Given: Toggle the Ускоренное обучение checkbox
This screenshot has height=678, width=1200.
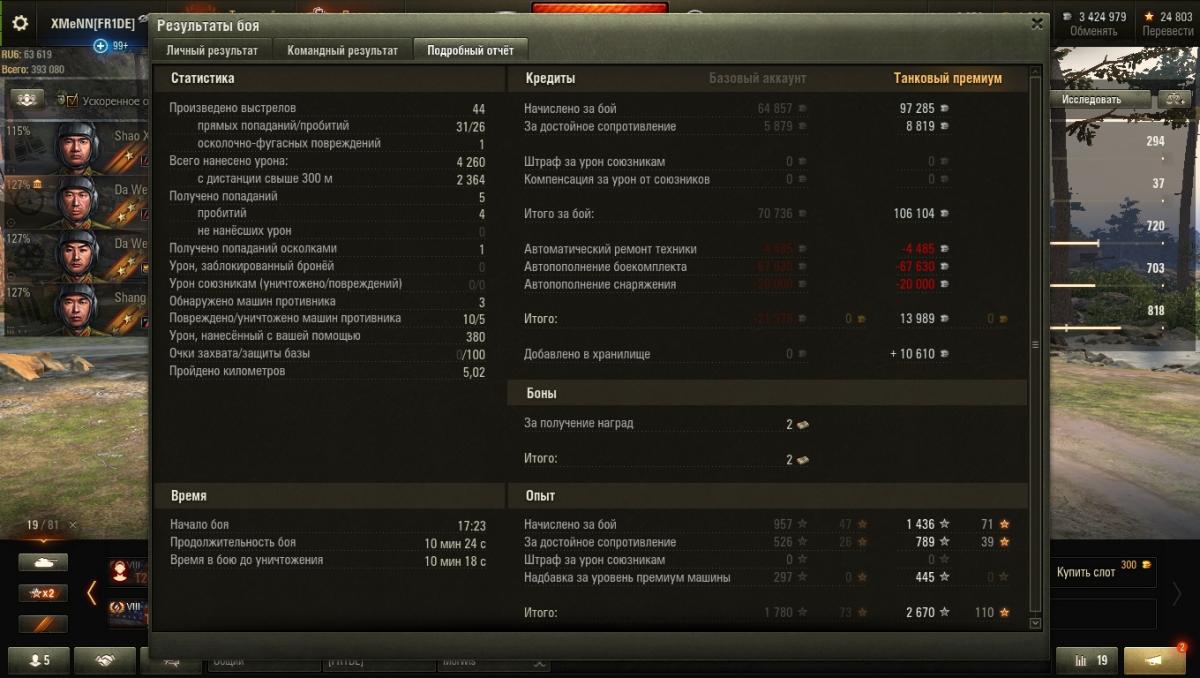Looking at the screenshot, I should click(73, 100).
